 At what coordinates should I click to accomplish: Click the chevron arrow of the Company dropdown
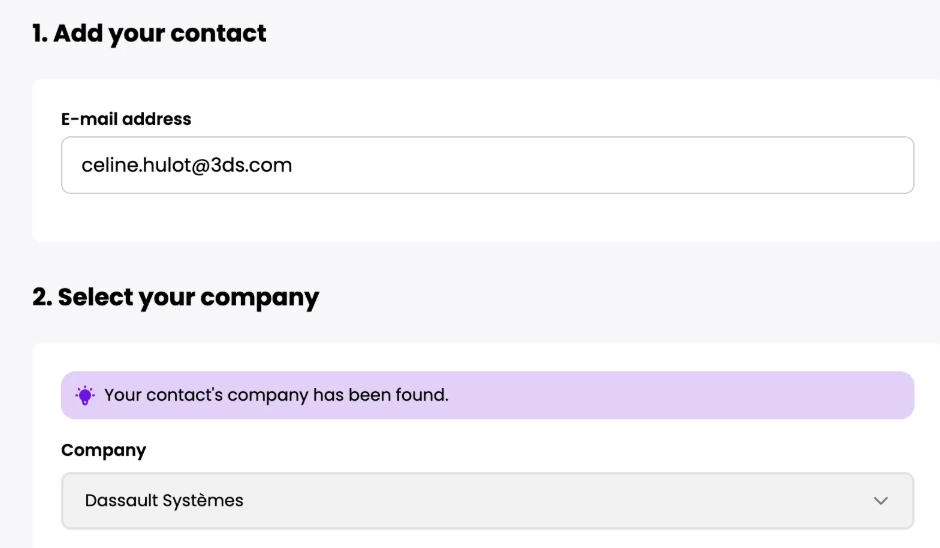click(x=880, y=500)
